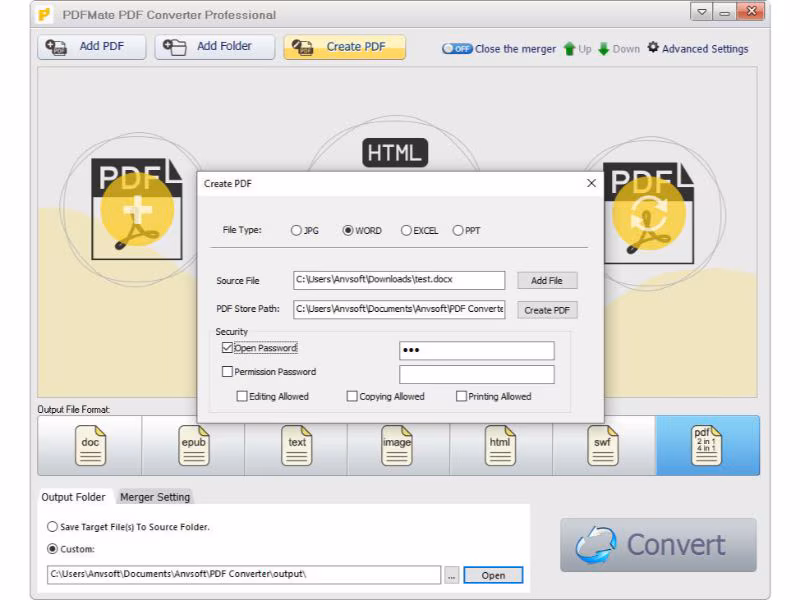Choose html output format
The height and width of the screenshot is (600, 800).
pyautogui.click(x=500, y=445)
